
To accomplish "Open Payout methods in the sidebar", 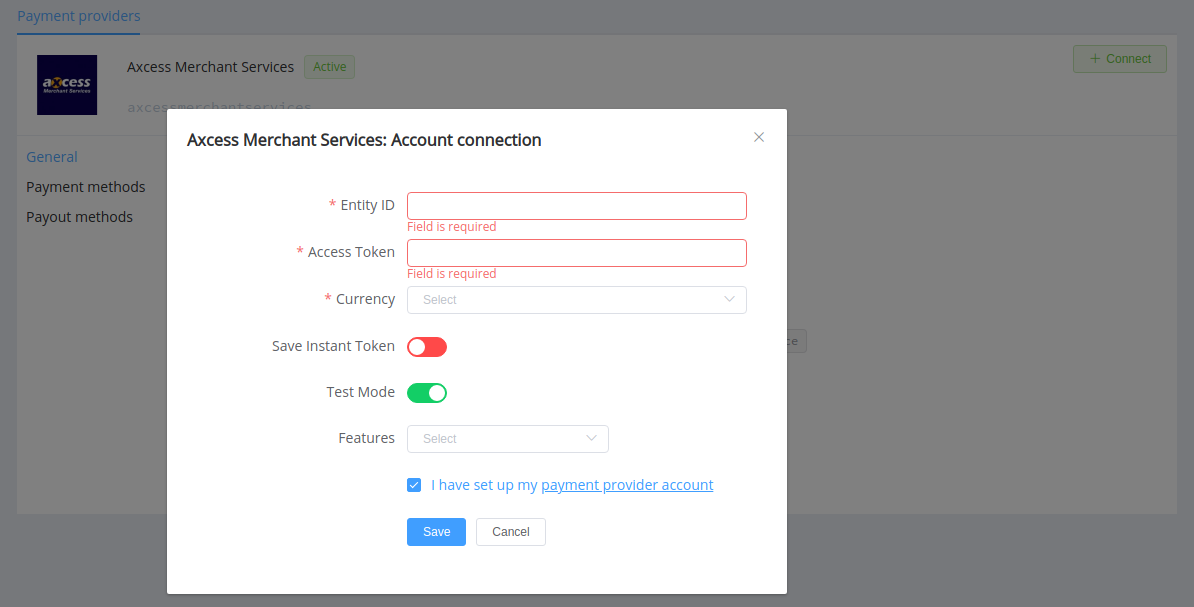I will click(x=79, y=217).
